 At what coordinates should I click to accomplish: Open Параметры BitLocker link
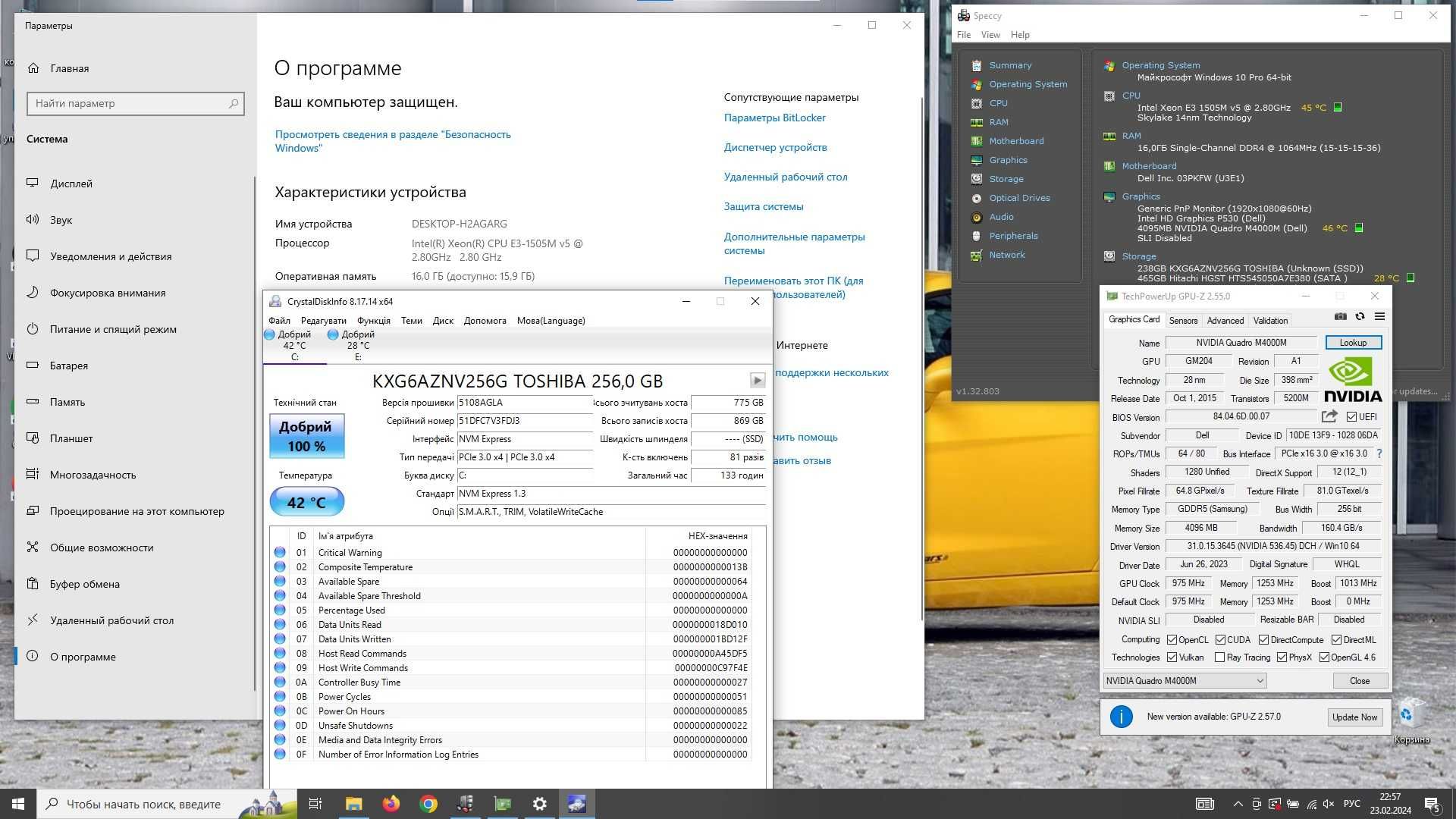(774, 118)
